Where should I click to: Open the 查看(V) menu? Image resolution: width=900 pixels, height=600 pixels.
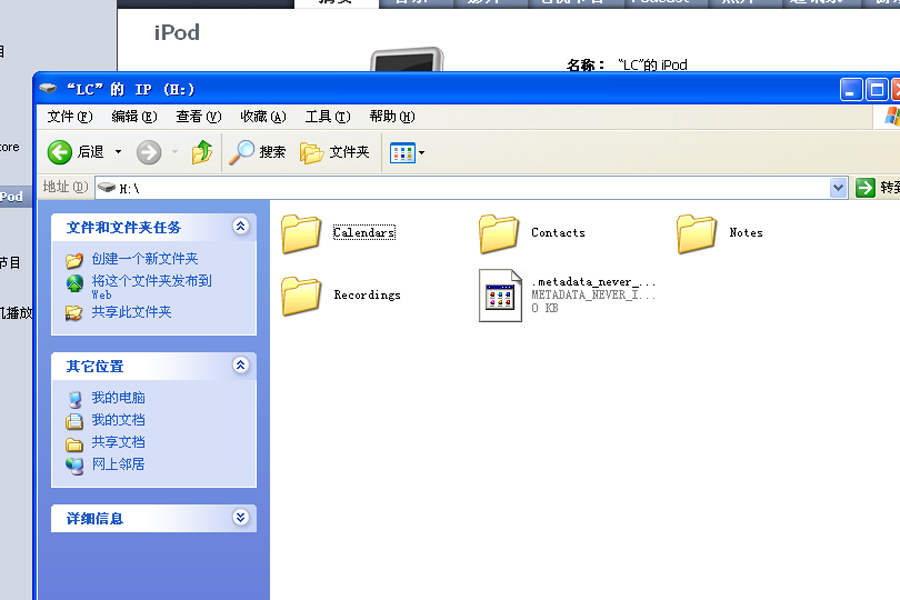[199, 117]
